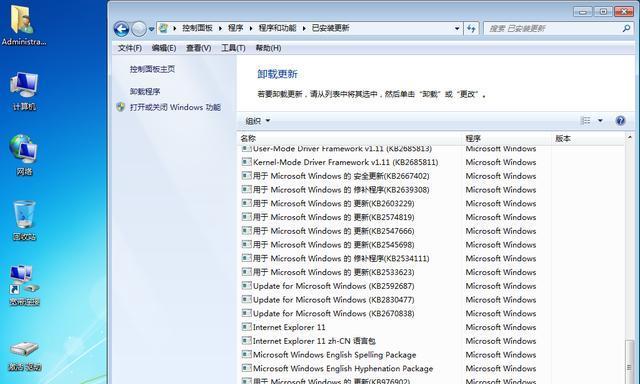Sort list by 程序 column header
The image size is (640, 384).
click(507, 138)
